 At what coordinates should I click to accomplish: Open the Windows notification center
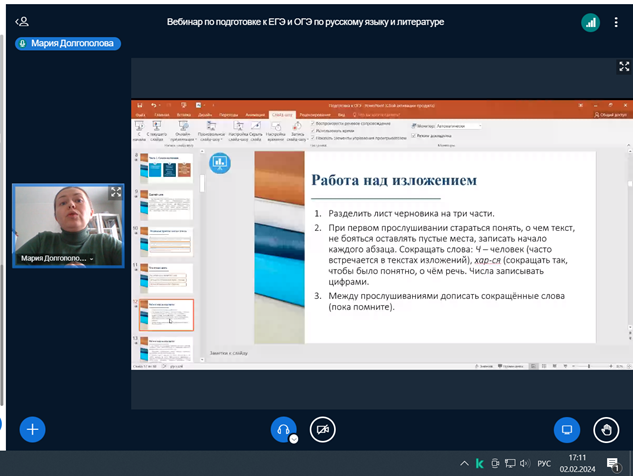(x=613, y=463)
